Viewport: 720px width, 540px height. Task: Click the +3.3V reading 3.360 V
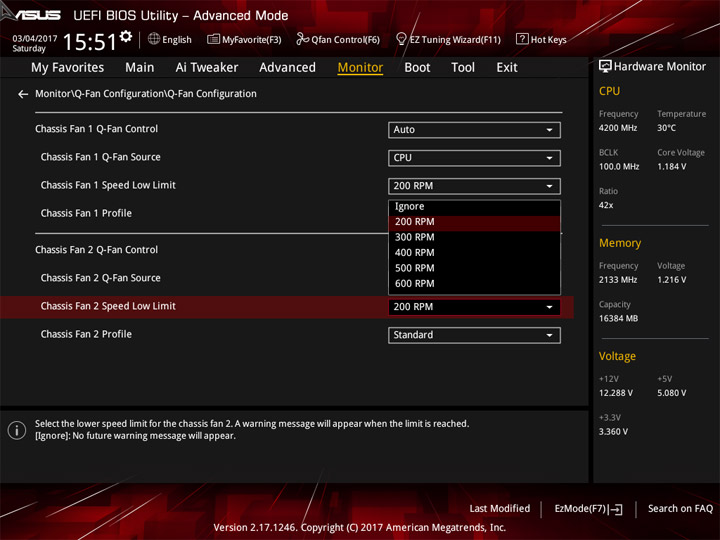click(x=613, y=432)
